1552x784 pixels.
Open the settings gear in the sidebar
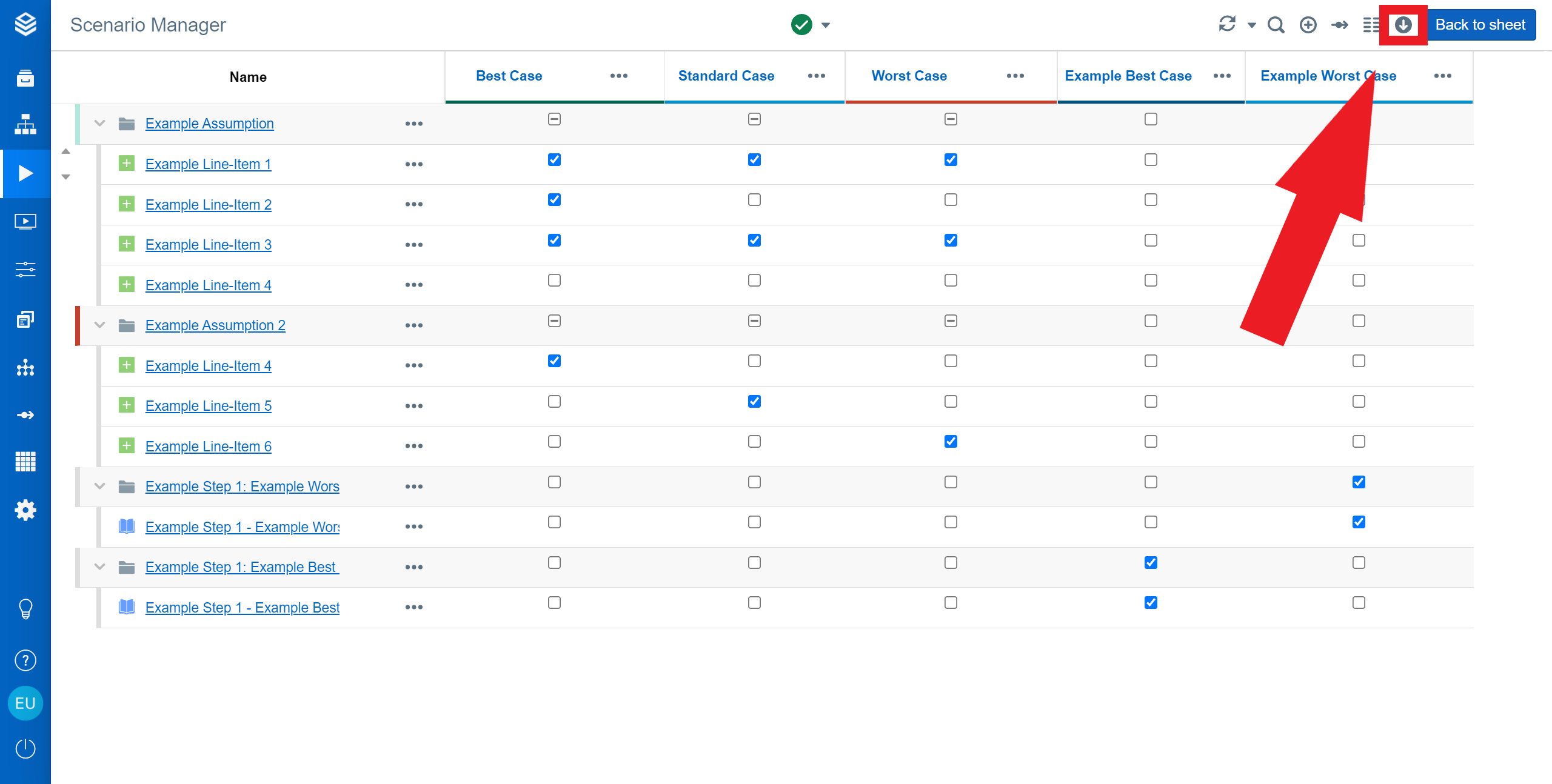tap(25, 510)
